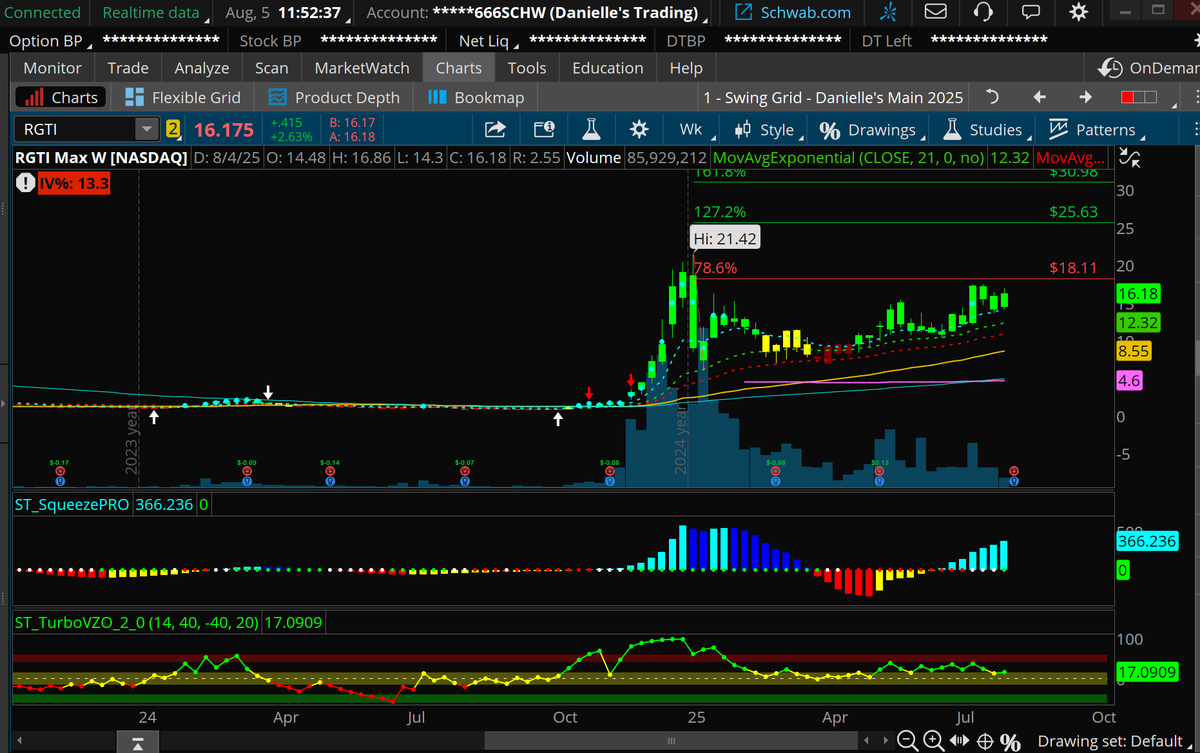The width and height of the screenshot is (1200, 753).
Task: Open the Education tab
Action: pos(608,68)
